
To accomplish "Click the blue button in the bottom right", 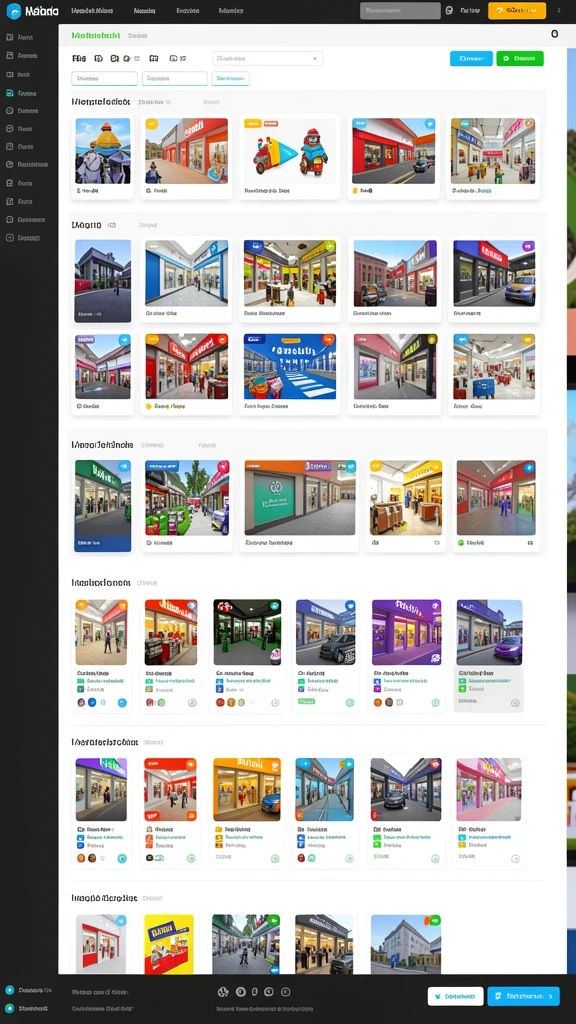I will point(523,996).
